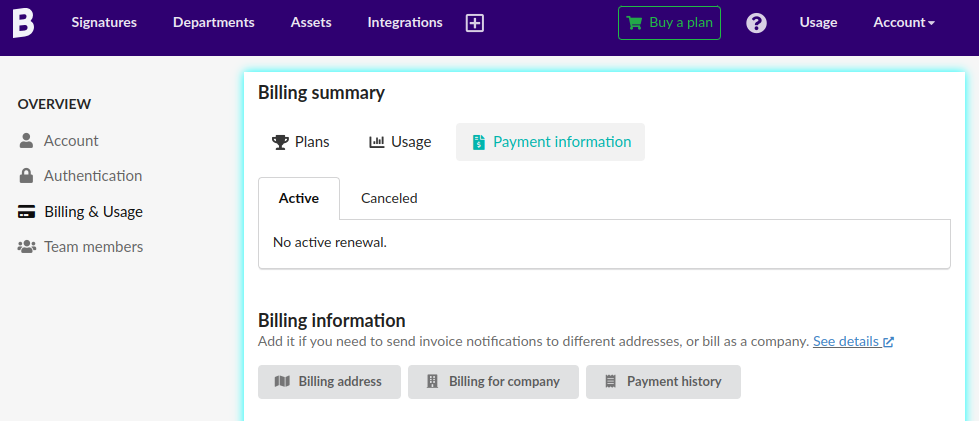Click the bar chart icon beside Usage

(377, 142)
